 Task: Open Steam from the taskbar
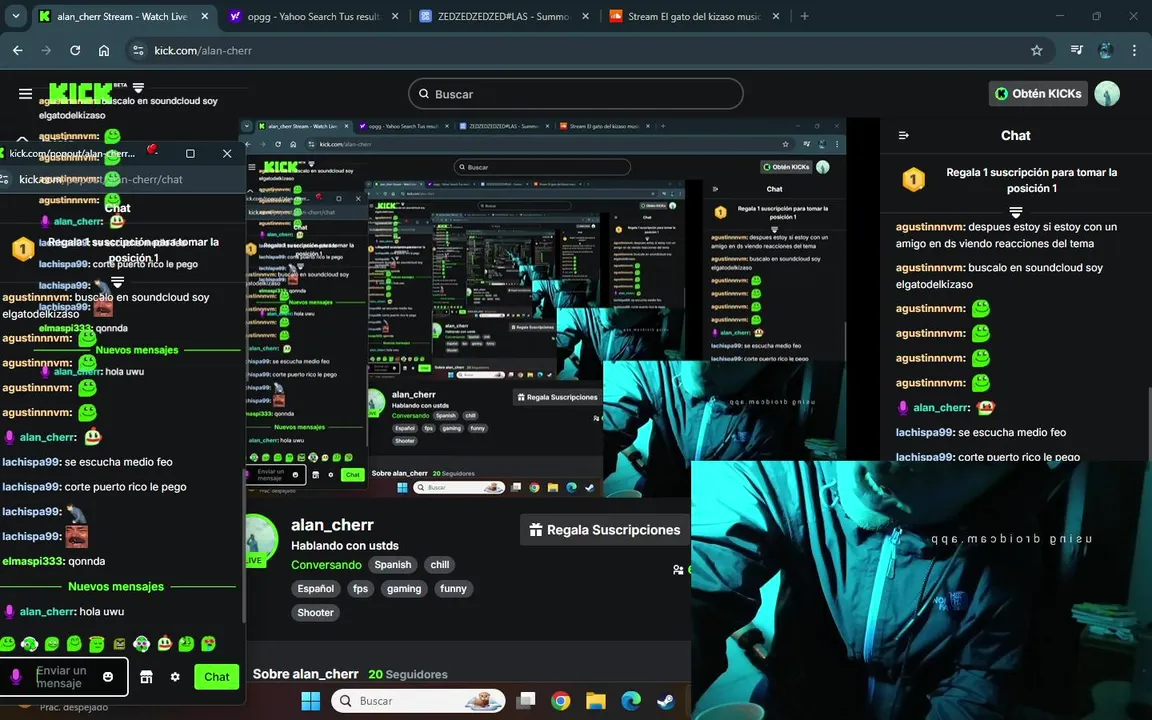point(666,701)
